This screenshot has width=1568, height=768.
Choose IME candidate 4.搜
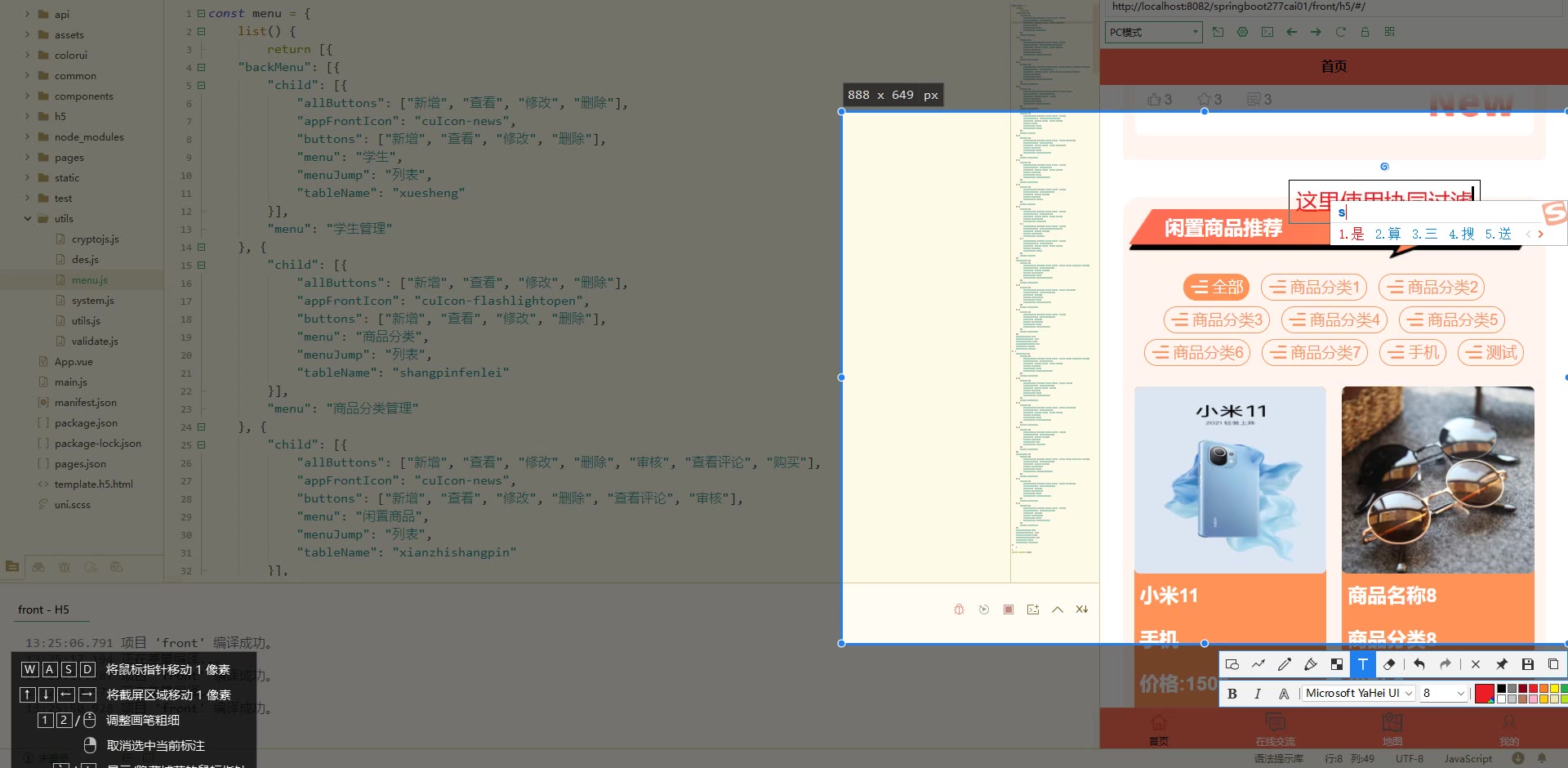click(x=1462, y=234)
